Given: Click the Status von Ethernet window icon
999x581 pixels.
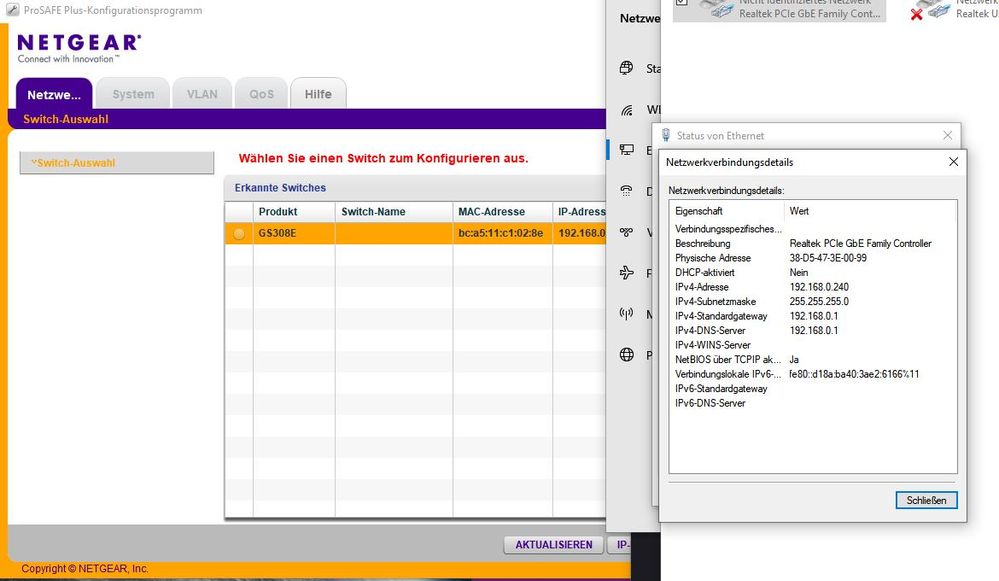Looking at the screenshot, I should [x=666, y=135].
